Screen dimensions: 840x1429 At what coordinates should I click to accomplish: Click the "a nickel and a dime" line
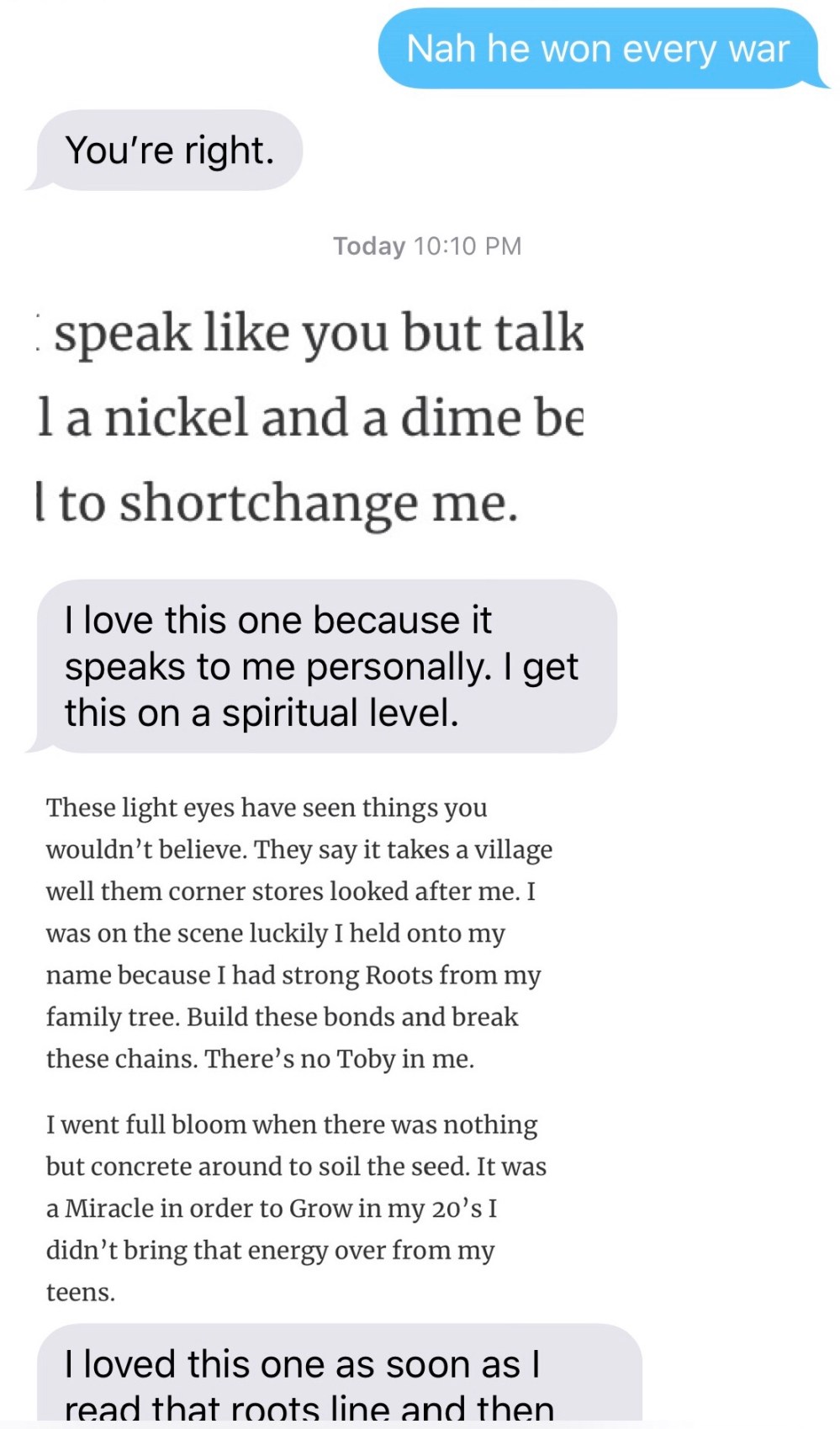pos(309,418)
